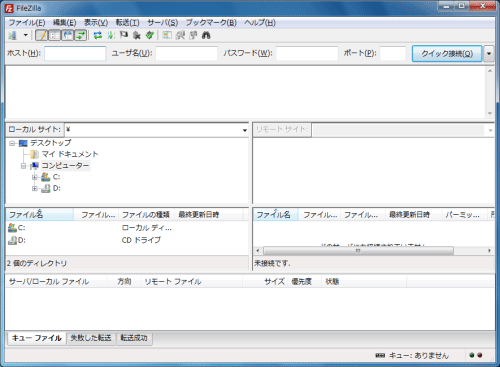Switch to the キュー ファイル tab
This screenshot has height=367, width=500.
point(37,338)
